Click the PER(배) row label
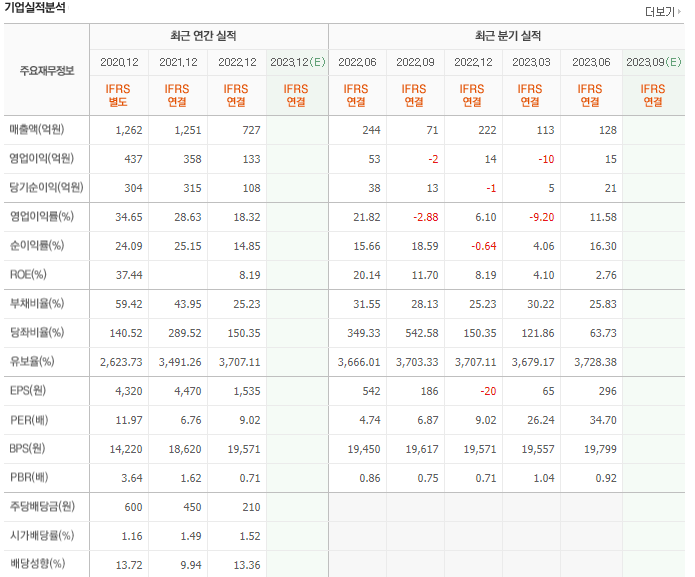 29,419
